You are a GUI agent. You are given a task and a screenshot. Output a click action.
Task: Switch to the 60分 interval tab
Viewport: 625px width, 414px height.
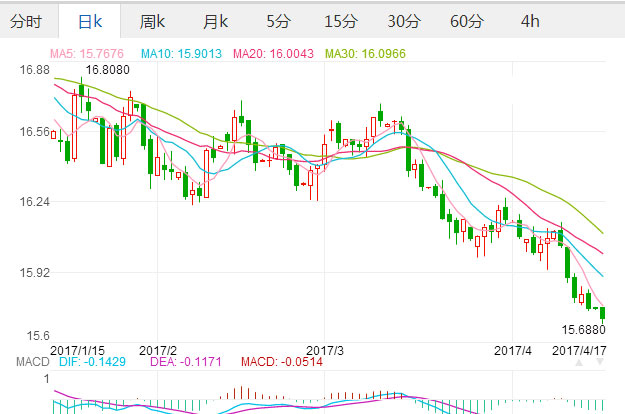tap(467, 21)
